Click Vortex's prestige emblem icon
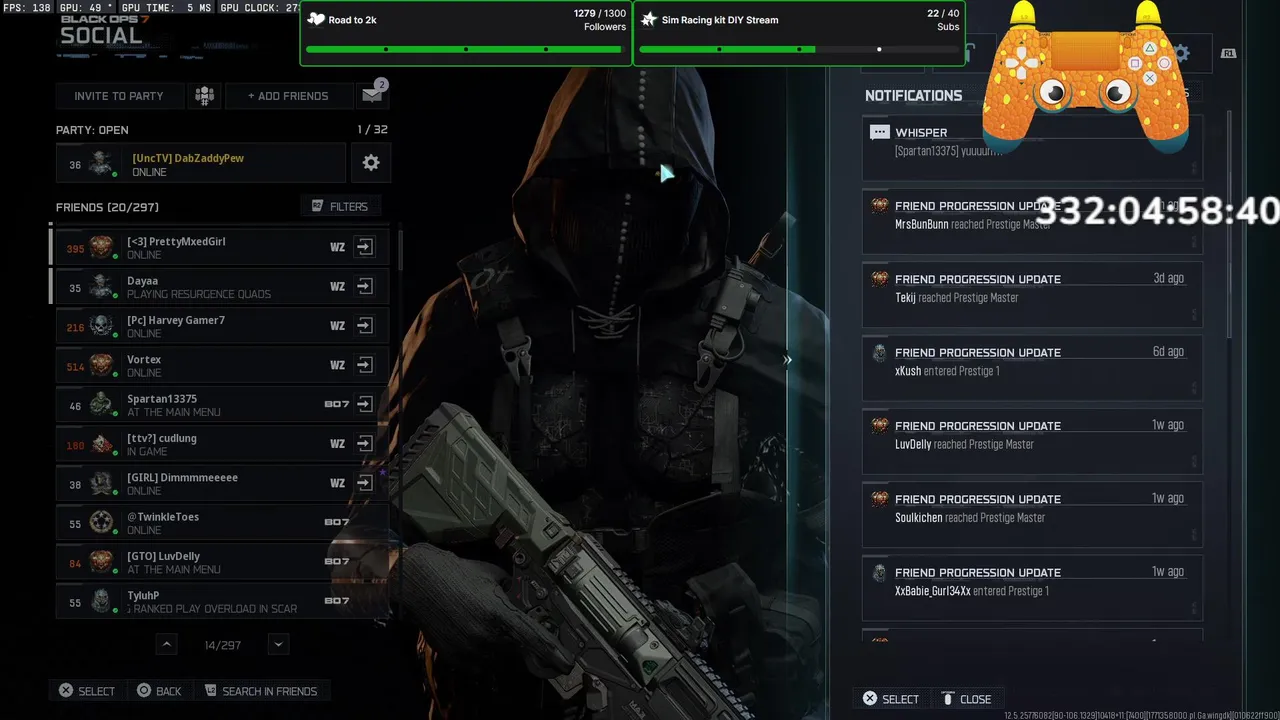The width and height of the screenshot is (1280, 720). tap(101, 365)
